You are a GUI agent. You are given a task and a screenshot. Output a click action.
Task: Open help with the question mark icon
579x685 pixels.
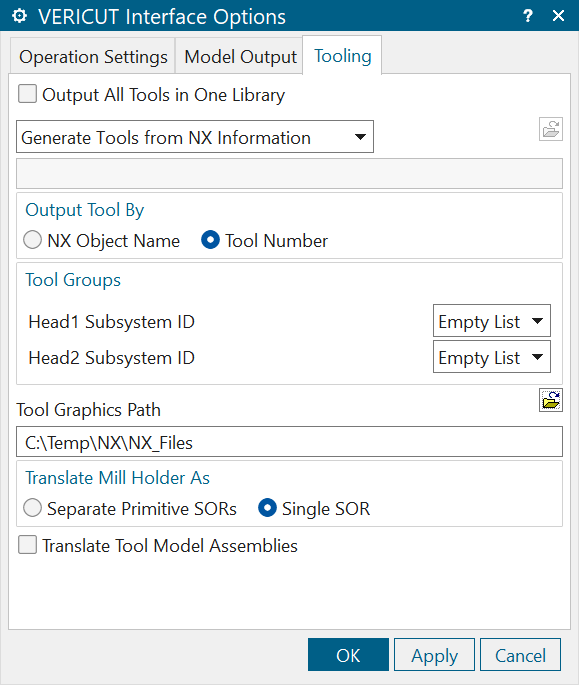pos(528,16)
